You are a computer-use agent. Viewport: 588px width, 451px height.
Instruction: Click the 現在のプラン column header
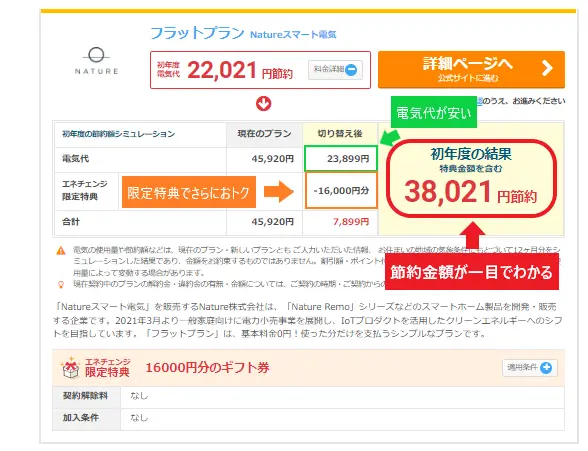coord(264,134)
